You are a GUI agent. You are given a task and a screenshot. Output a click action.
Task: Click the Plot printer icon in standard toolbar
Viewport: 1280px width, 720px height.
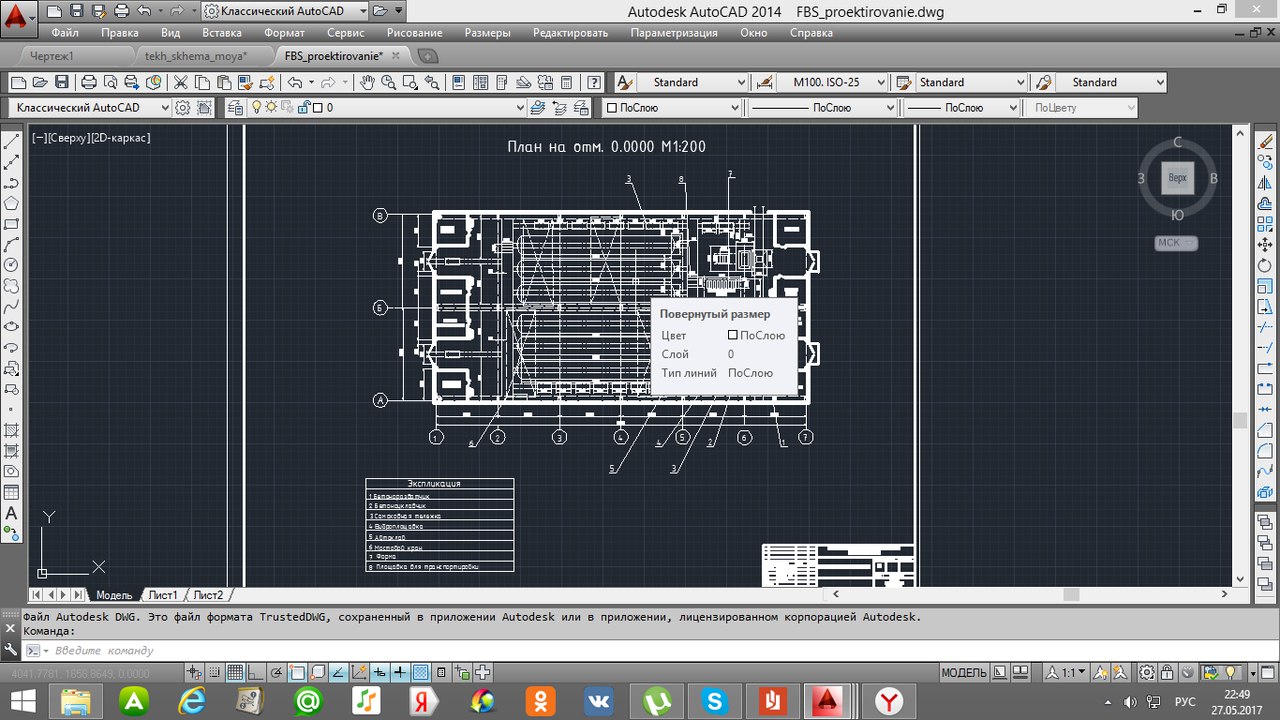[x=88, y=82]
